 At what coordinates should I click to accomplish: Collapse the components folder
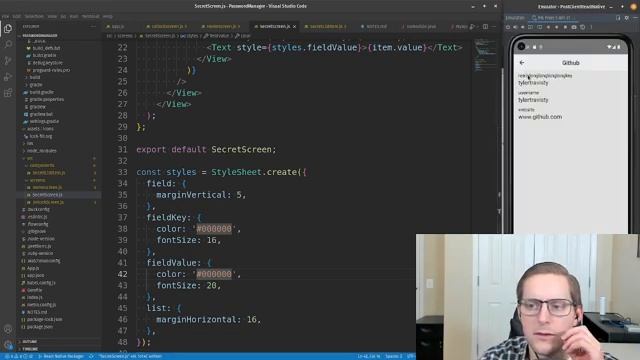[x=42, y=166]
